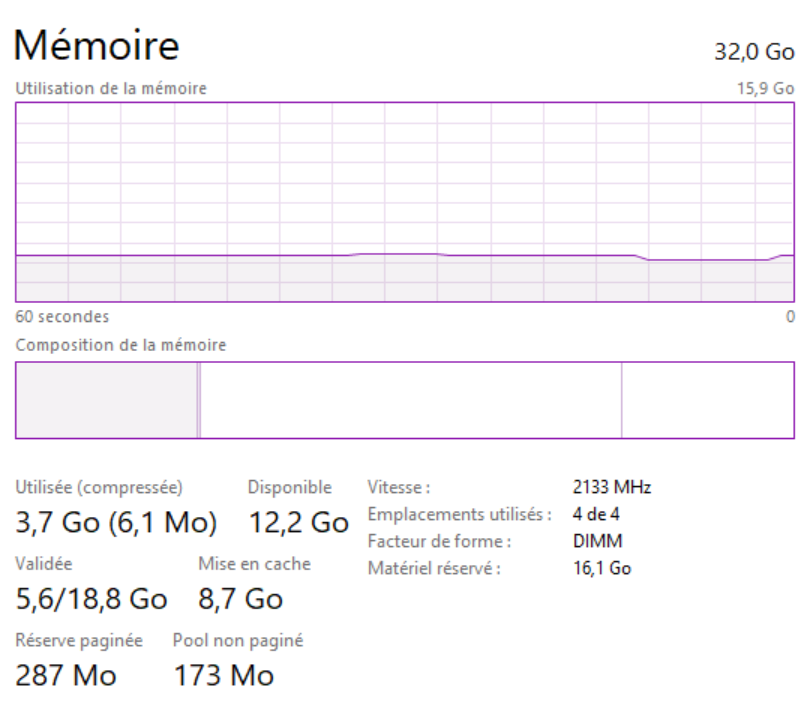The image size is (804, 708).
Task: Select the Utilisée (compressée) label
Action: [99, 488]
